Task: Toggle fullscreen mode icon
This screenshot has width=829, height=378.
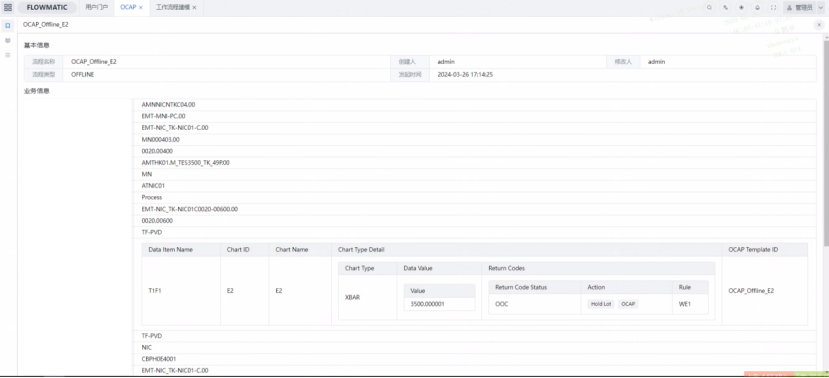Action: click(773, 7)
